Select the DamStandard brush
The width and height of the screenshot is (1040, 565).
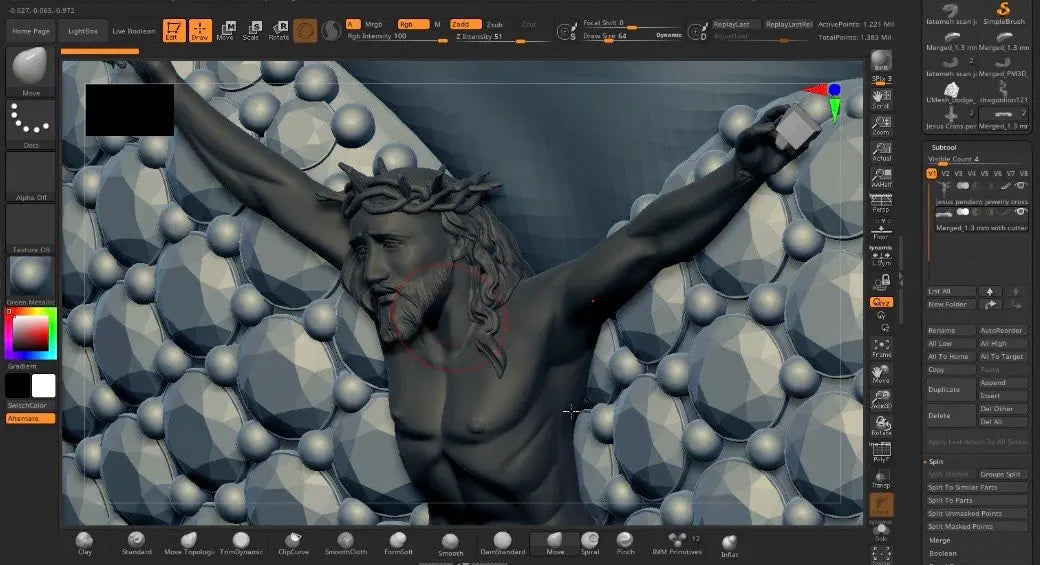(503, 544)
